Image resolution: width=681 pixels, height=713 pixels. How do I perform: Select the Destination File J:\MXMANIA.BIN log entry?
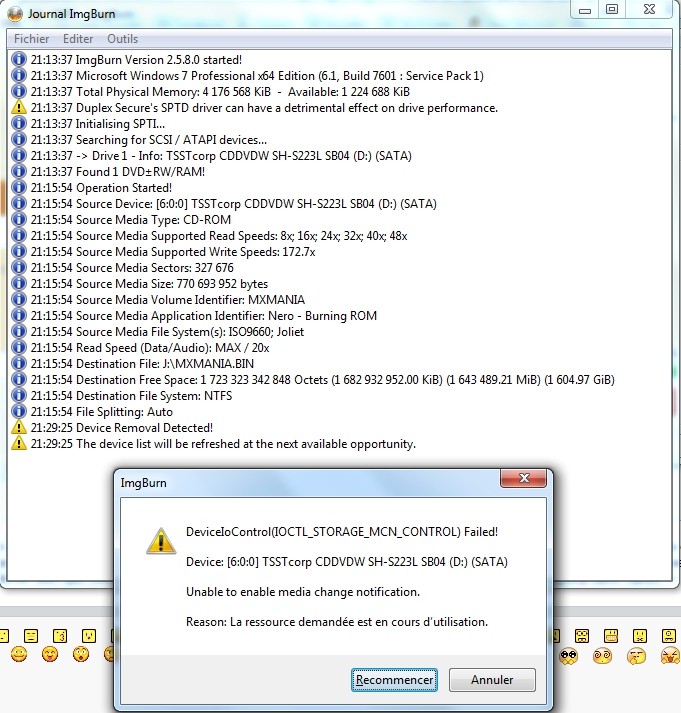(142, 364)
